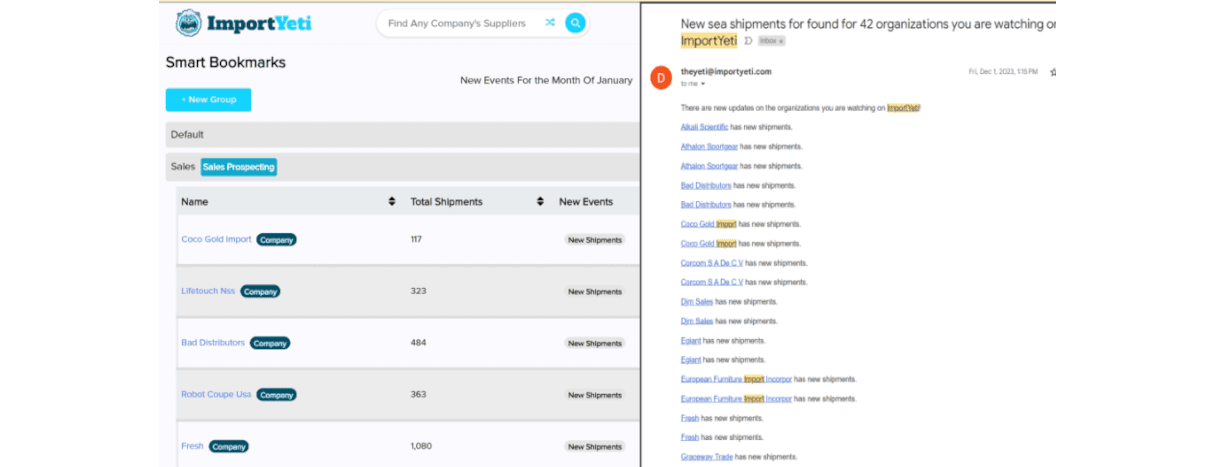Click New Events For the Month heading

pos(546,80)
